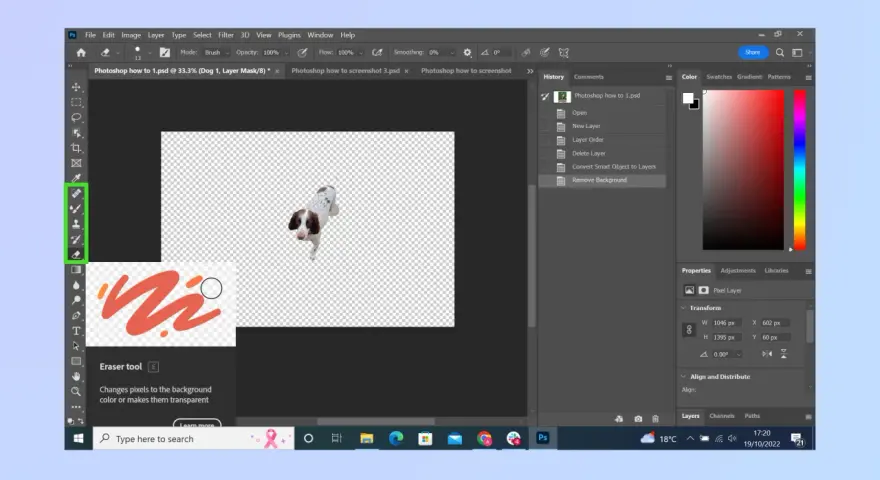Select the Rectangle shape tool

[76, 361]
